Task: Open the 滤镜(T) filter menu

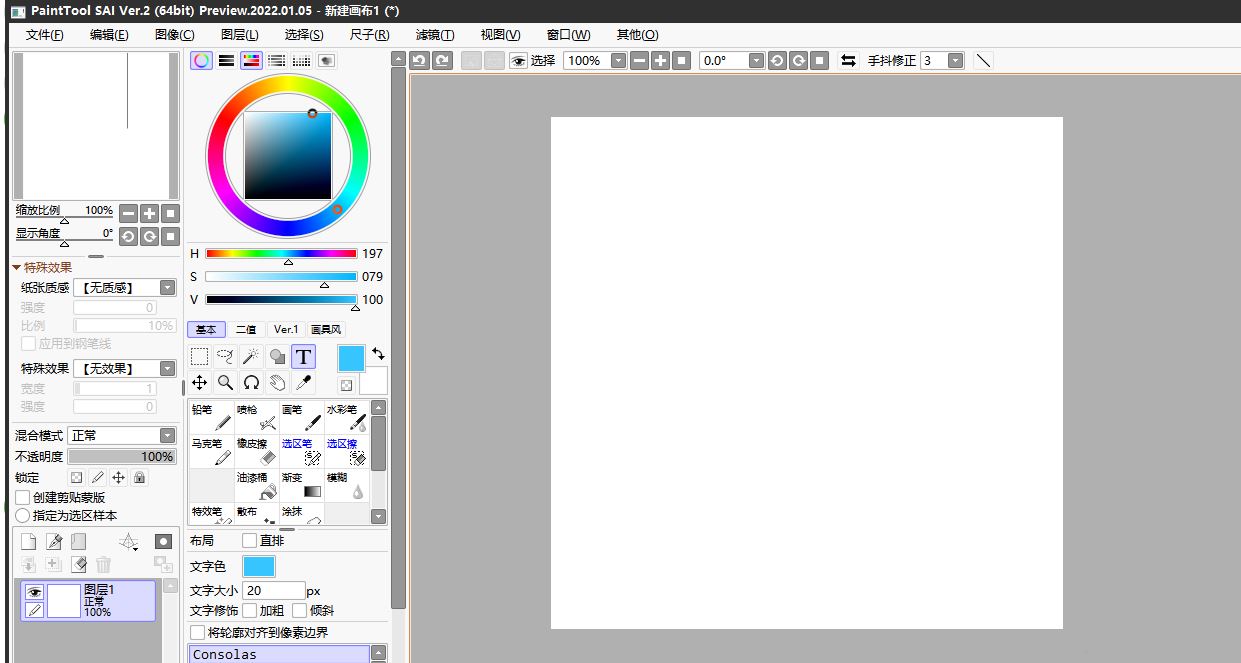Action: 434,35
